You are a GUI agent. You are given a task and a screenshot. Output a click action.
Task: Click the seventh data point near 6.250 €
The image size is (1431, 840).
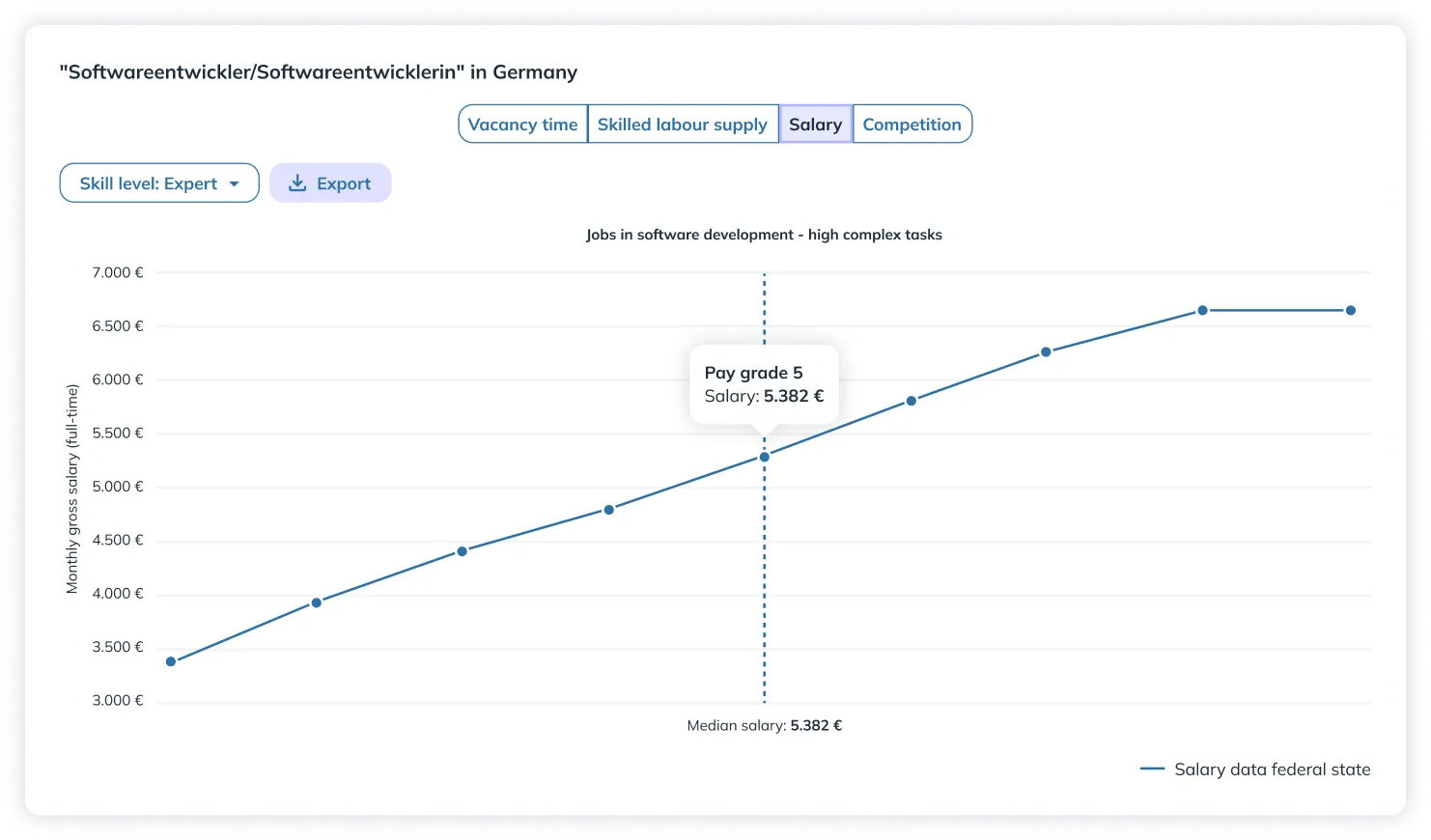coord(1046,352)
